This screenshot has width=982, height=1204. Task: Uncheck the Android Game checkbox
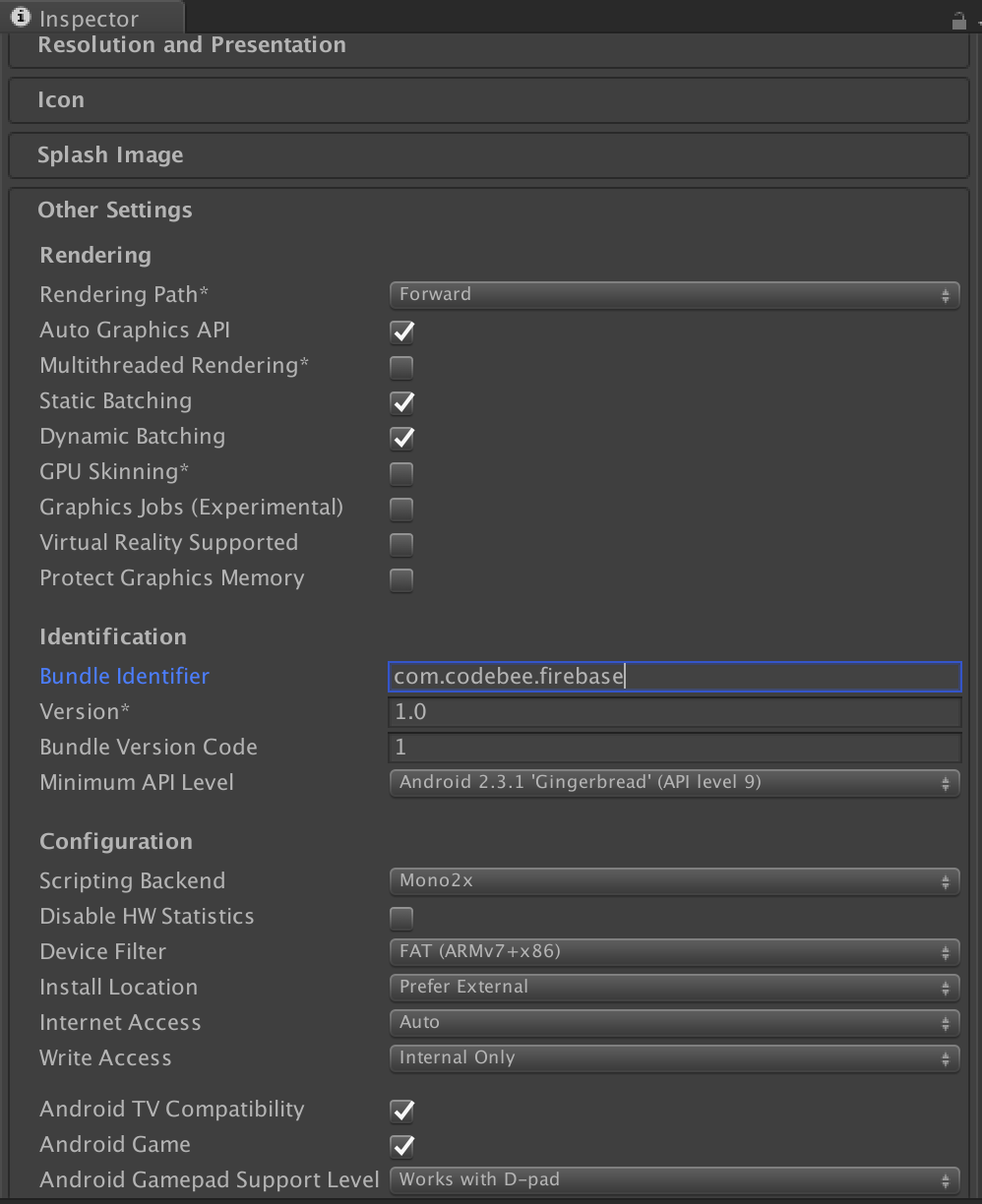(x=401, y=1146)
